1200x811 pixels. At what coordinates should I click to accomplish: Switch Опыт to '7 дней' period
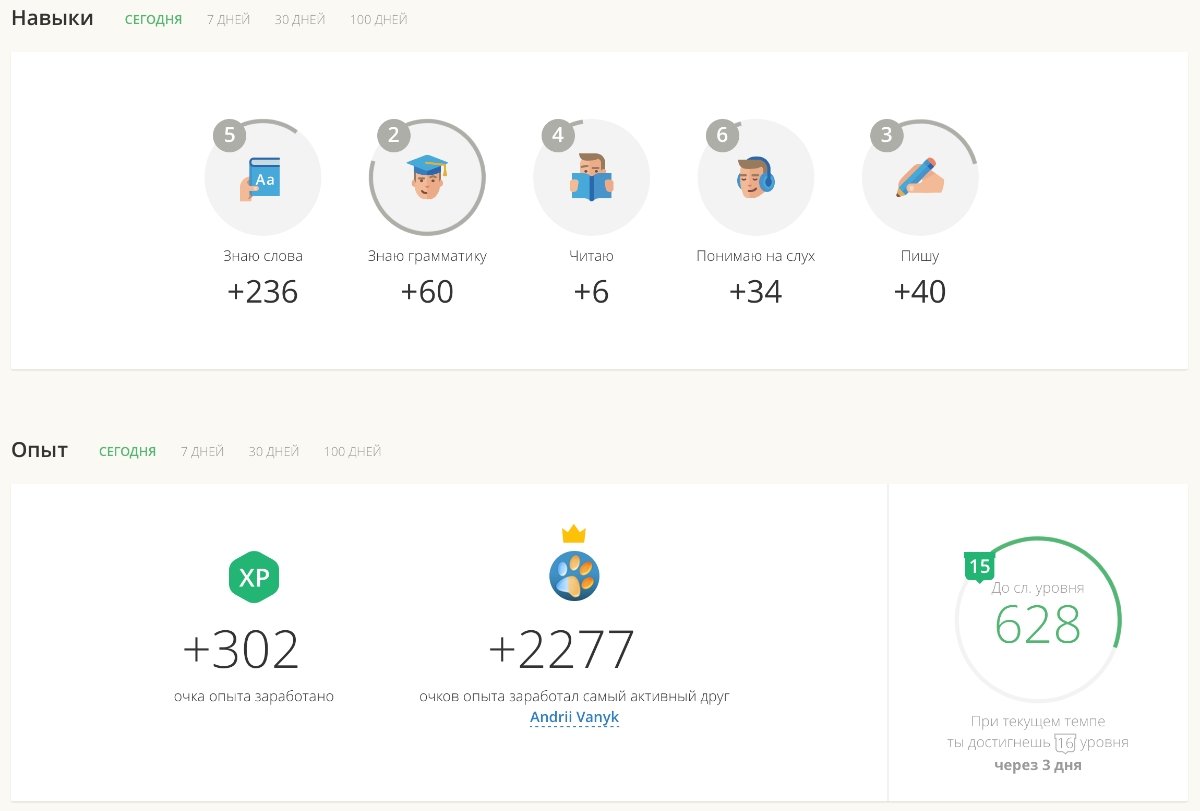(x=202, y=452)
